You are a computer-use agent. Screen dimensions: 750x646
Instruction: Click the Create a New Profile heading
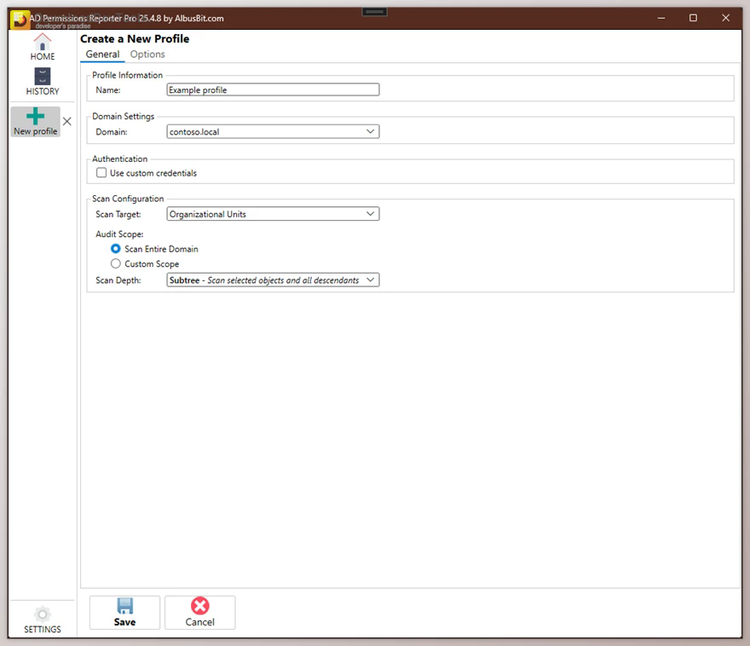click(134, 39)
